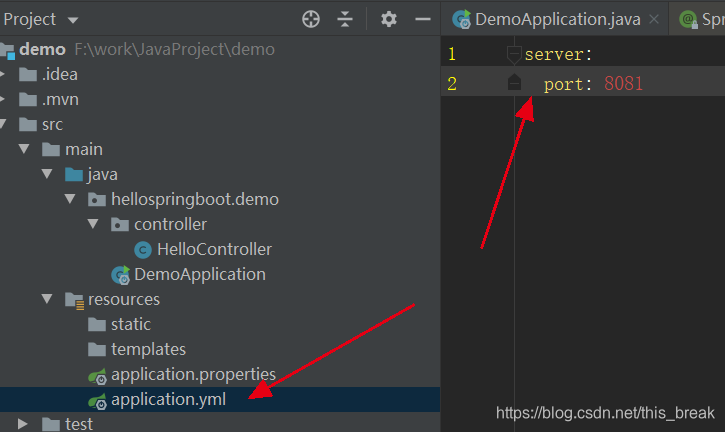The width and height of the screenshot is (725, 432).
Task: Click the test folder icon
Action: pyautogui.click(x=51, y=424)
